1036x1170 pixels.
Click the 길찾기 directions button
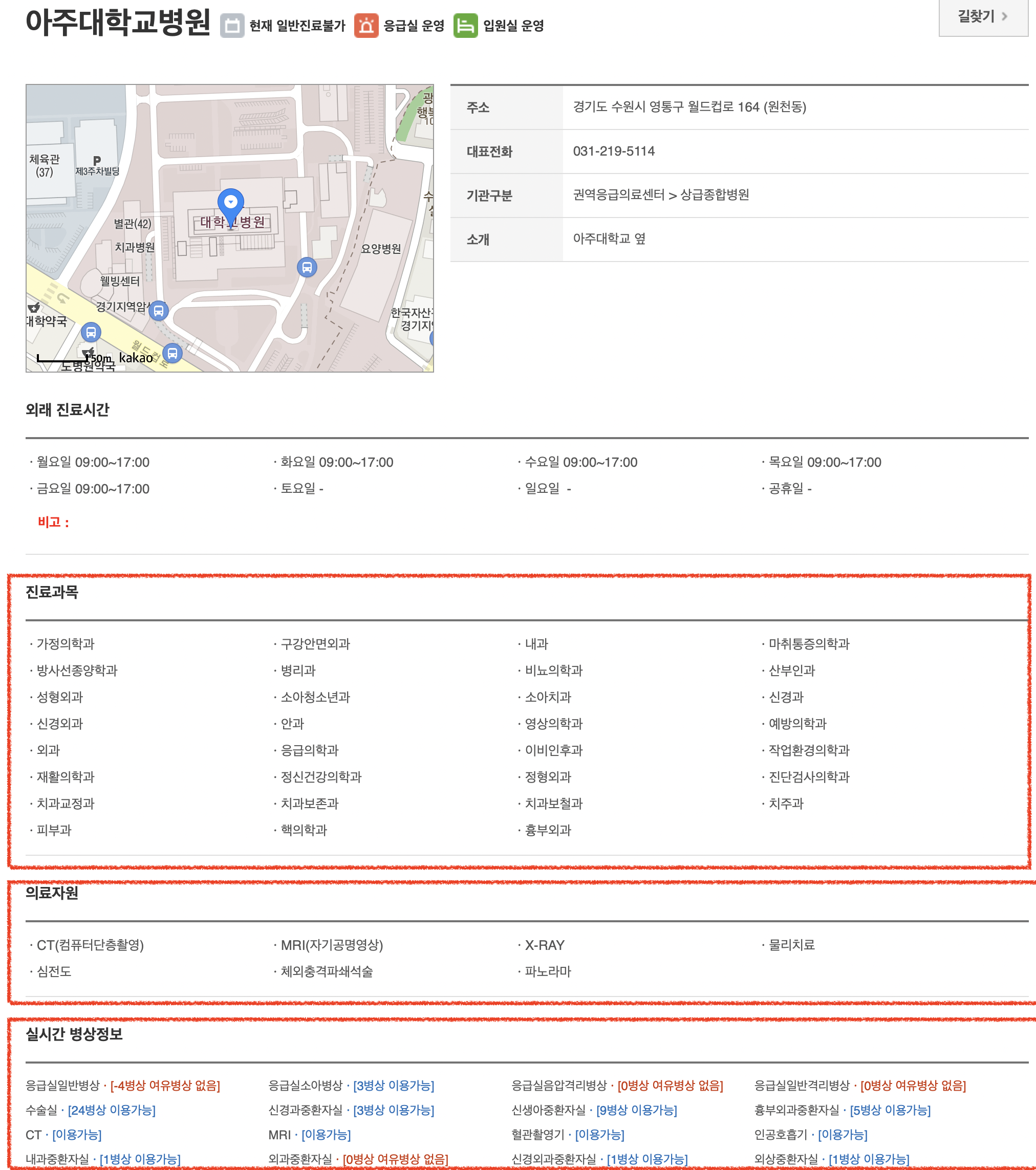click(982, 16)
